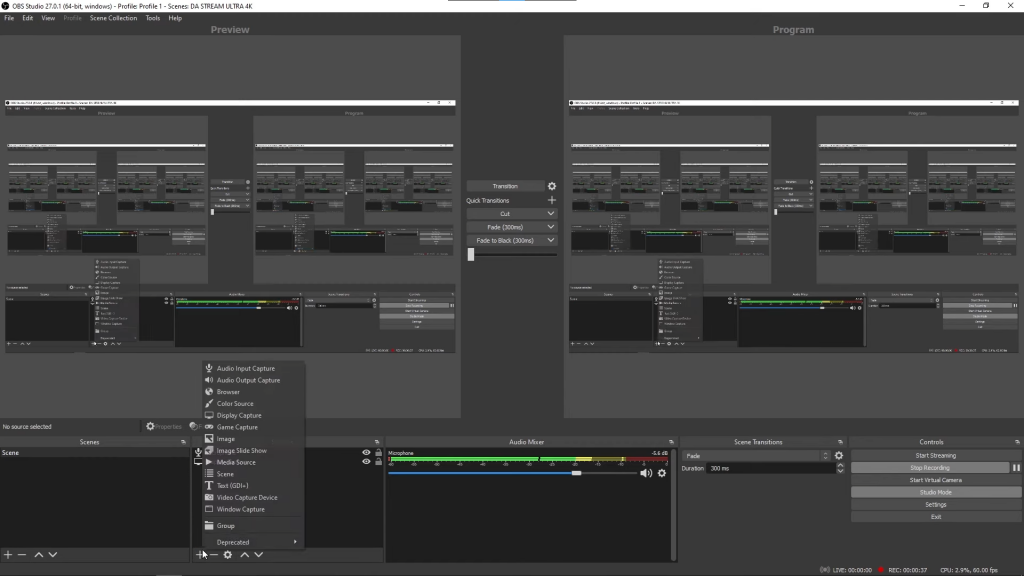Expand the Fade to Black (300ms) dropdown arrow
Image resolution: width=1024 pixels, height=576 pixels.
(551, 241)
